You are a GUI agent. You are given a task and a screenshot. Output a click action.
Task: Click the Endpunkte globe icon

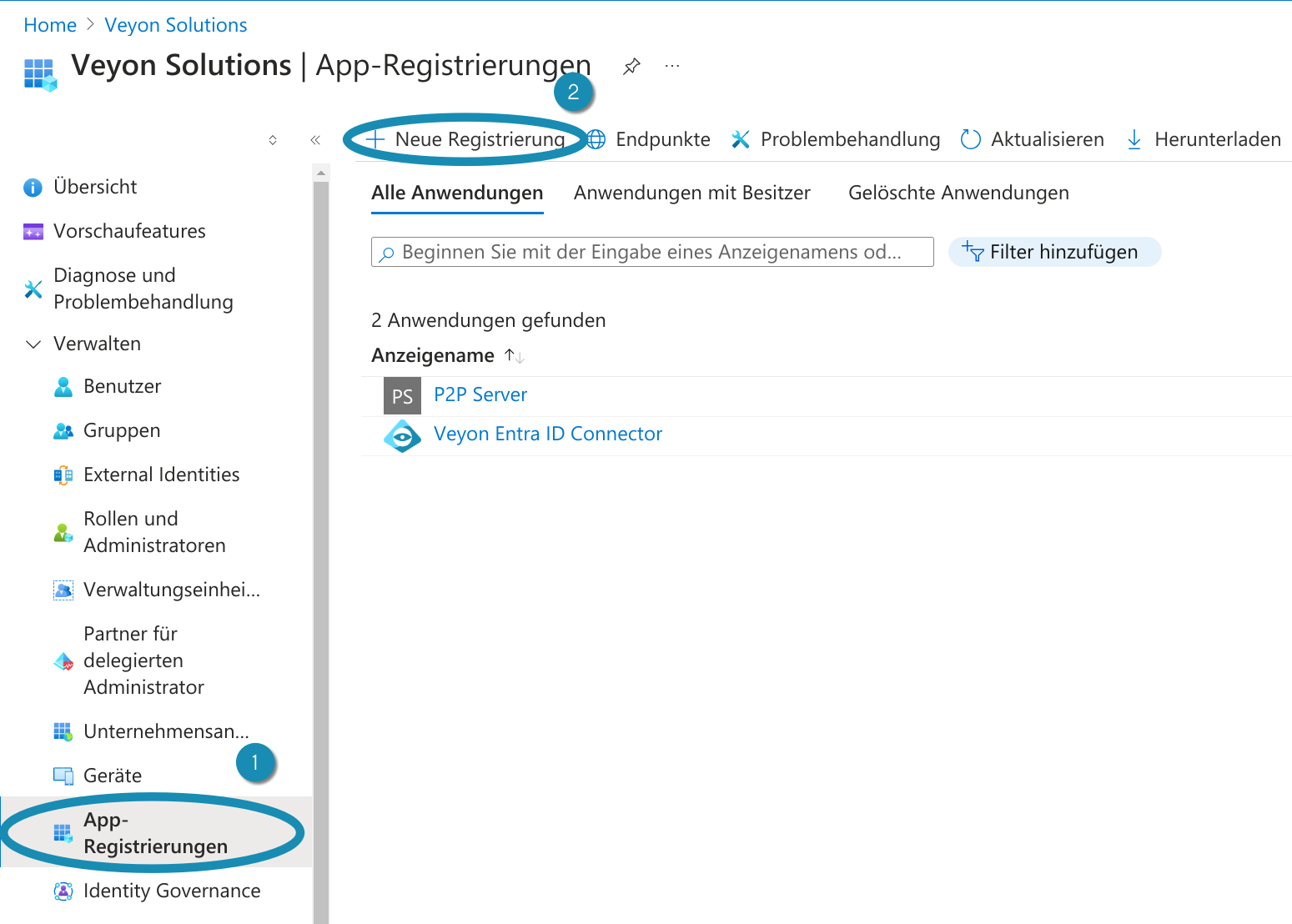[x=596, y=139]
